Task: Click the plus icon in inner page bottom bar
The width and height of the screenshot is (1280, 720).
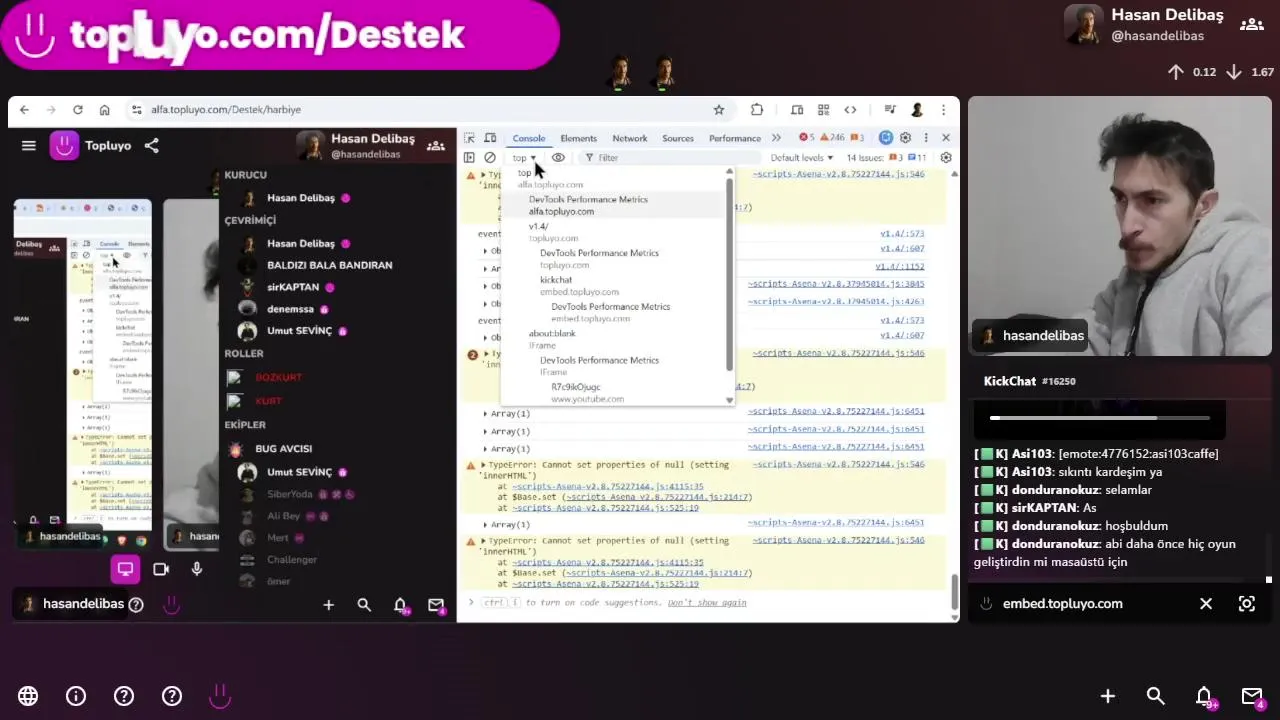Action: (328, 605)
